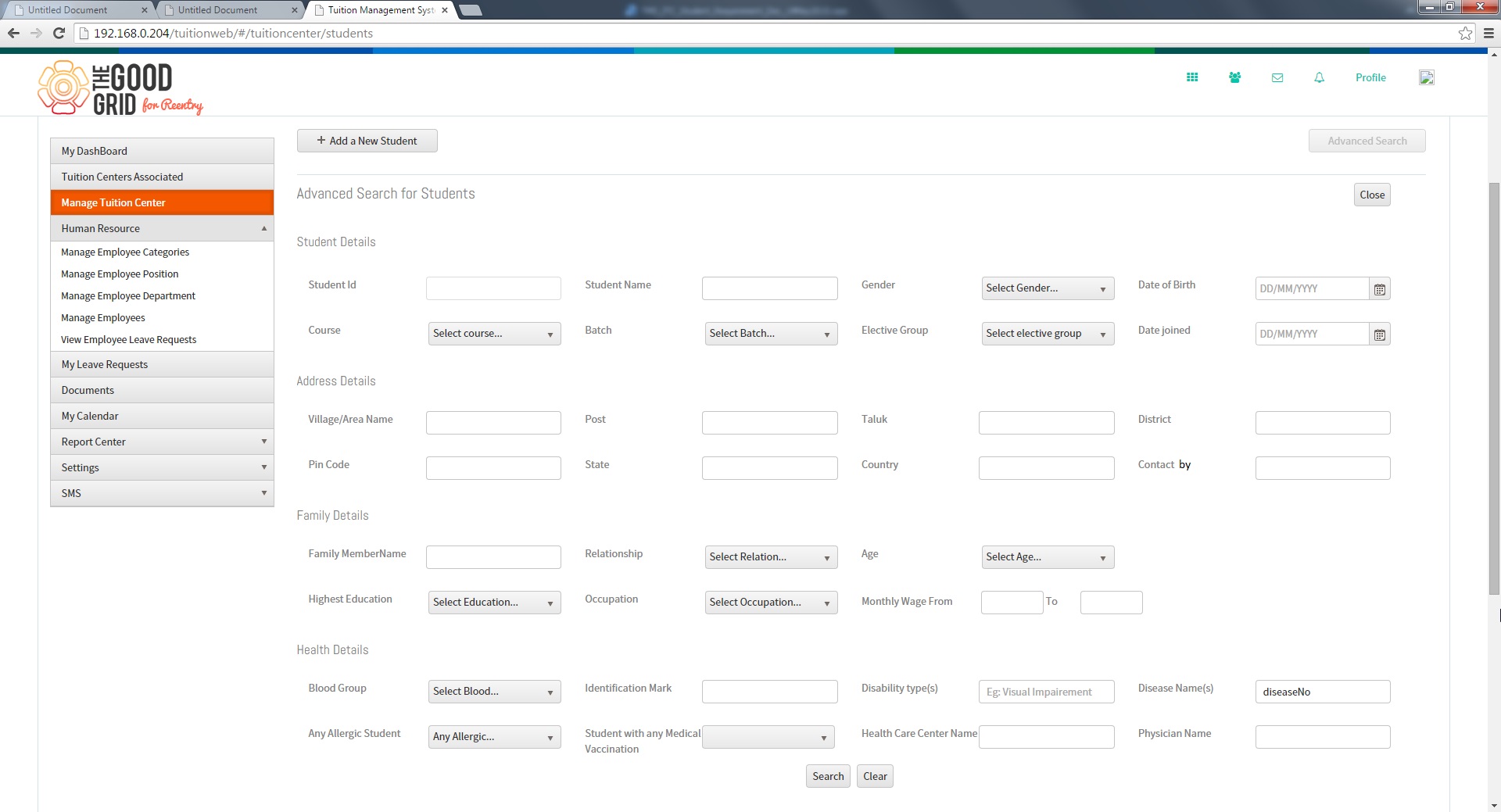
Task: Click the Monthly Wage From field
Action: 1012,603
